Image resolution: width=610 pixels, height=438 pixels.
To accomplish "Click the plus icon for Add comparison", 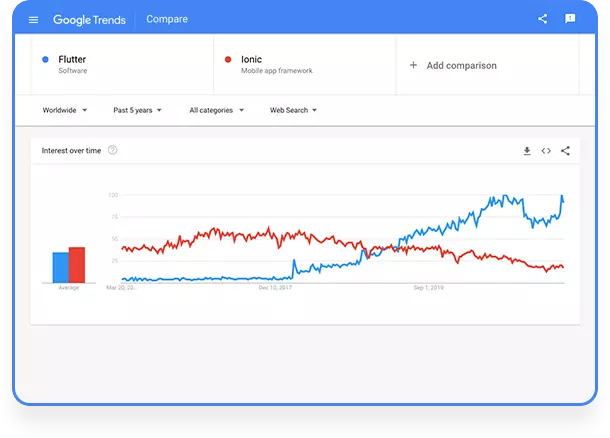I will coord(413,65).
